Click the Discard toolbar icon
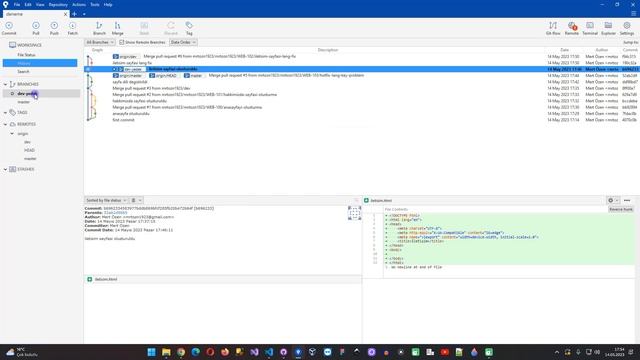640x360 pixels. point(171,28)
